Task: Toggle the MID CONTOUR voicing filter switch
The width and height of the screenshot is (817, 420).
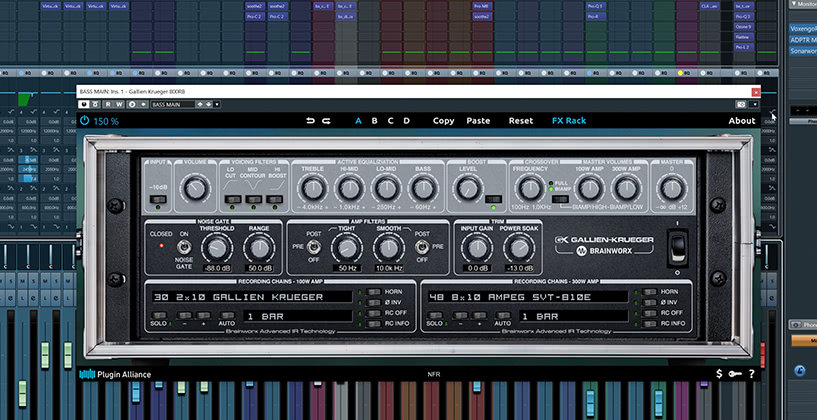Action: pos(253,199)
